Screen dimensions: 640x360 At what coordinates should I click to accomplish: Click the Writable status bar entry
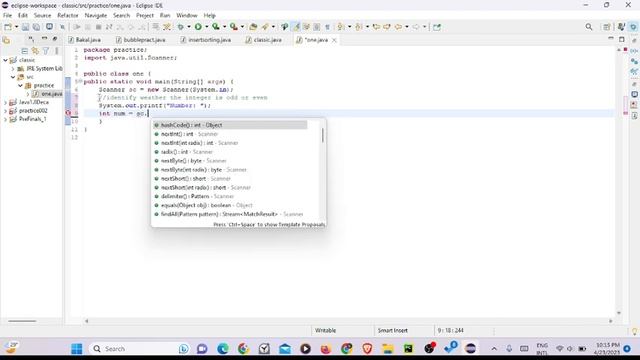[x=325, y=331]
